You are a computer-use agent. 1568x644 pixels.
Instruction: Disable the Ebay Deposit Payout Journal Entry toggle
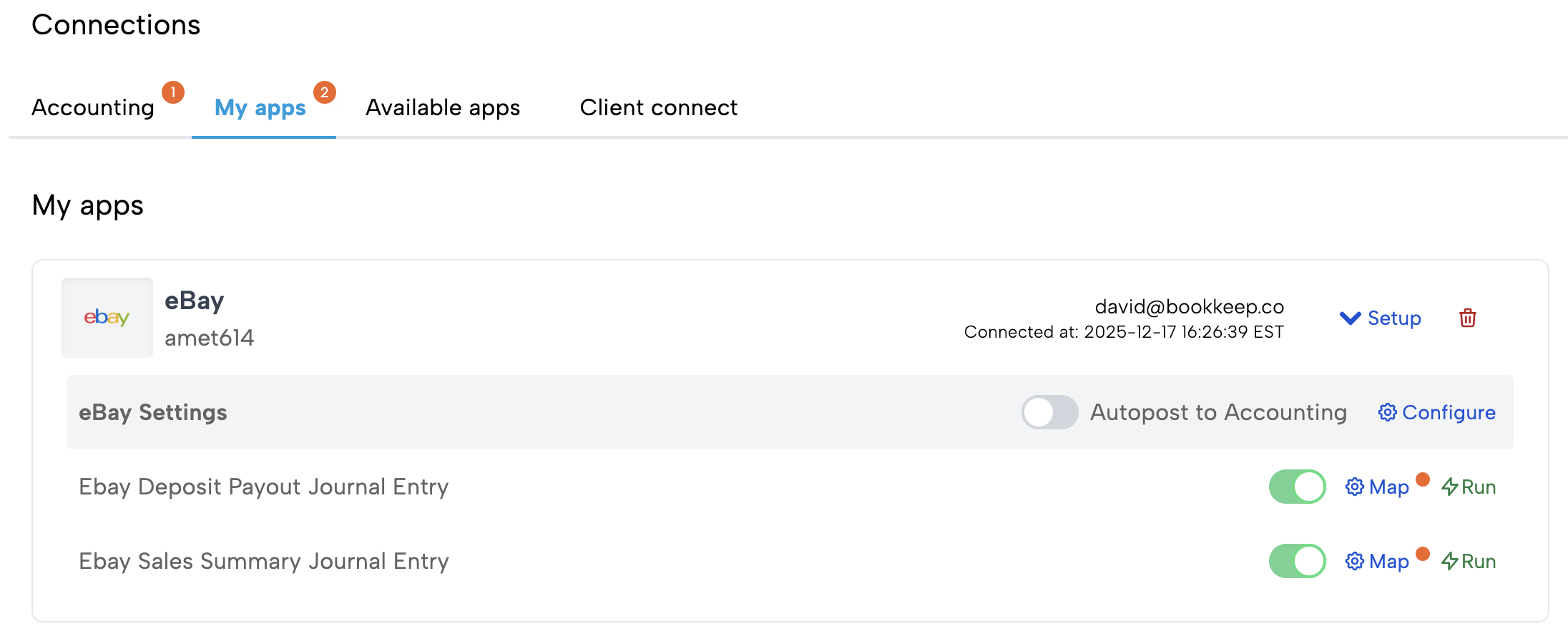coord(1297,487)
